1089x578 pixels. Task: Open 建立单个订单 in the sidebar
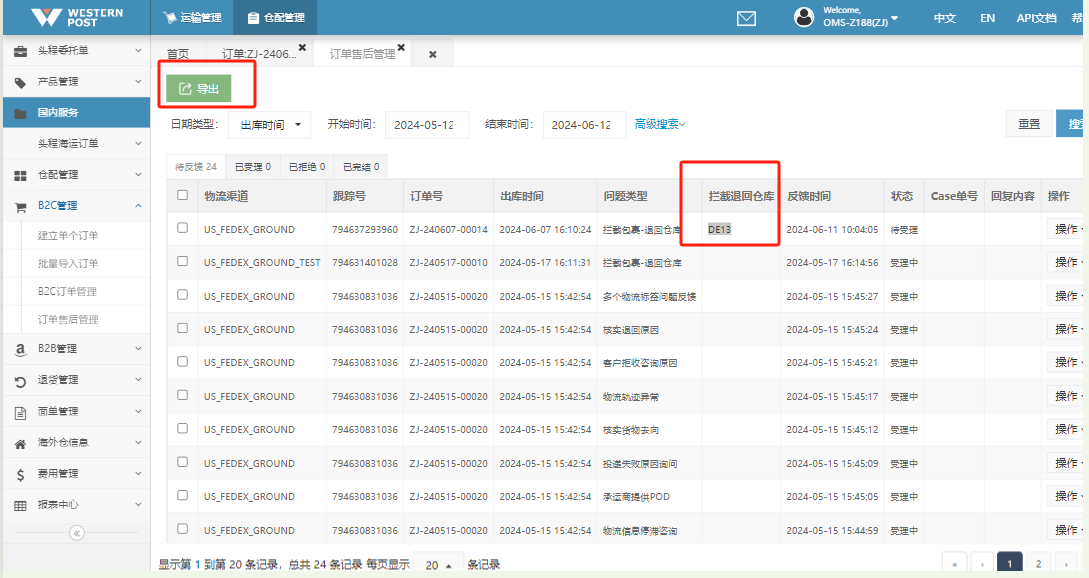point(68,236)
